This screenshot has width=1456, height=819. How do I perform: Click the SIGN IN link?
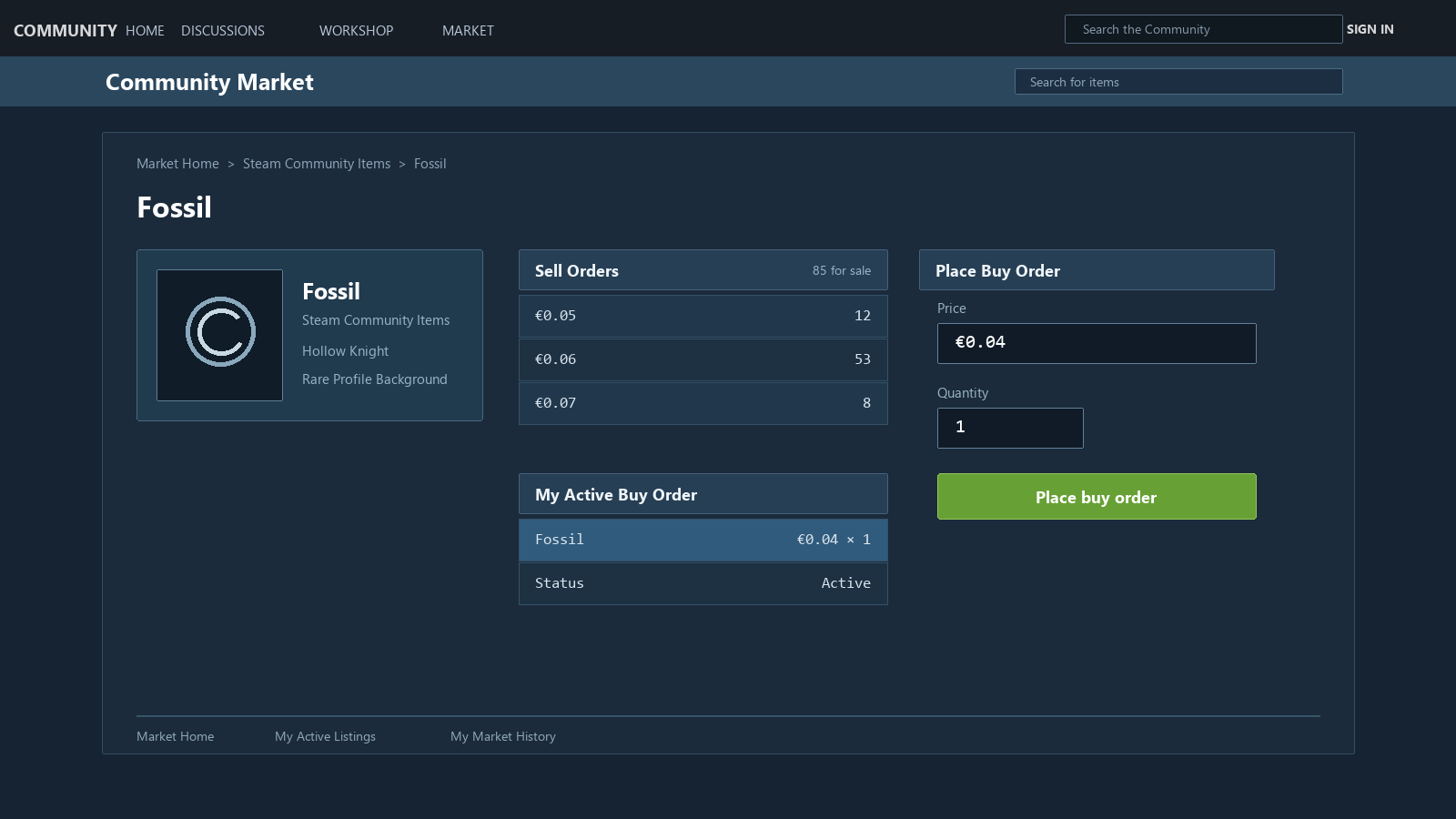[1370, 29]
